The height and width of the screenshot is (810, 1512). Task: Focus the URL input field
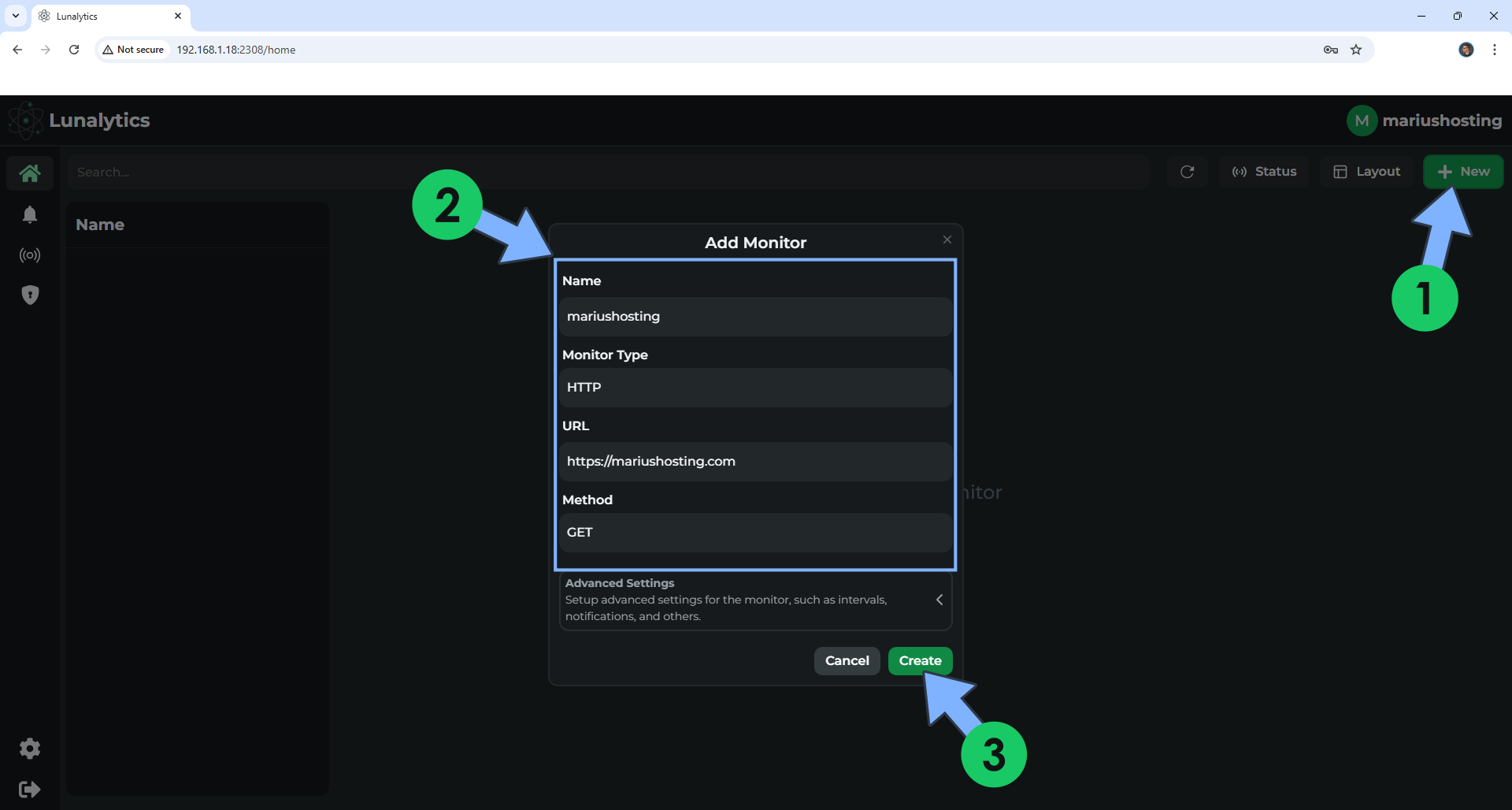pos(755,462)
